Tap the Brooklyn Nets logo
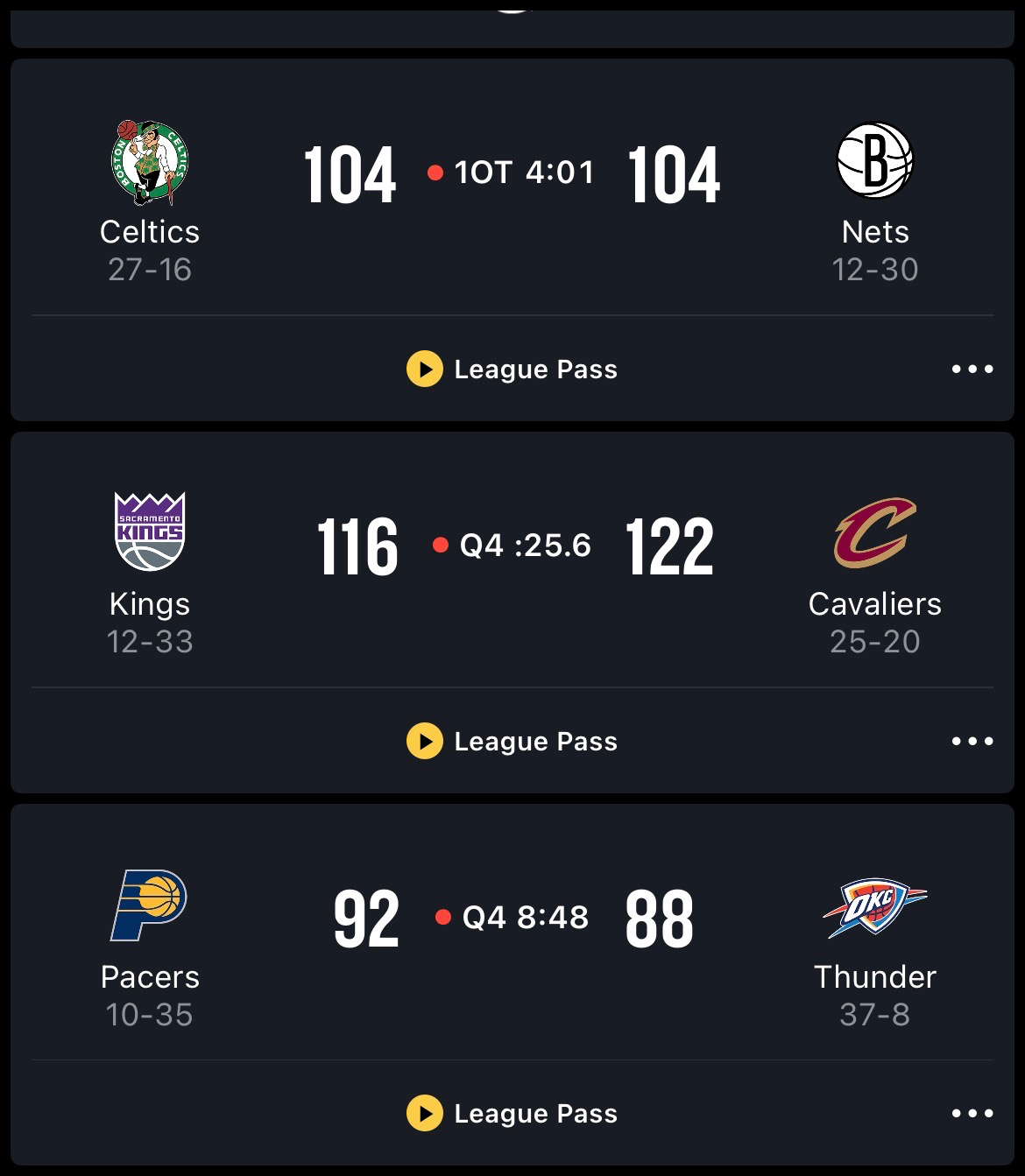Viewport: 1025px width, 1176px height. click(x=874, y=160)
